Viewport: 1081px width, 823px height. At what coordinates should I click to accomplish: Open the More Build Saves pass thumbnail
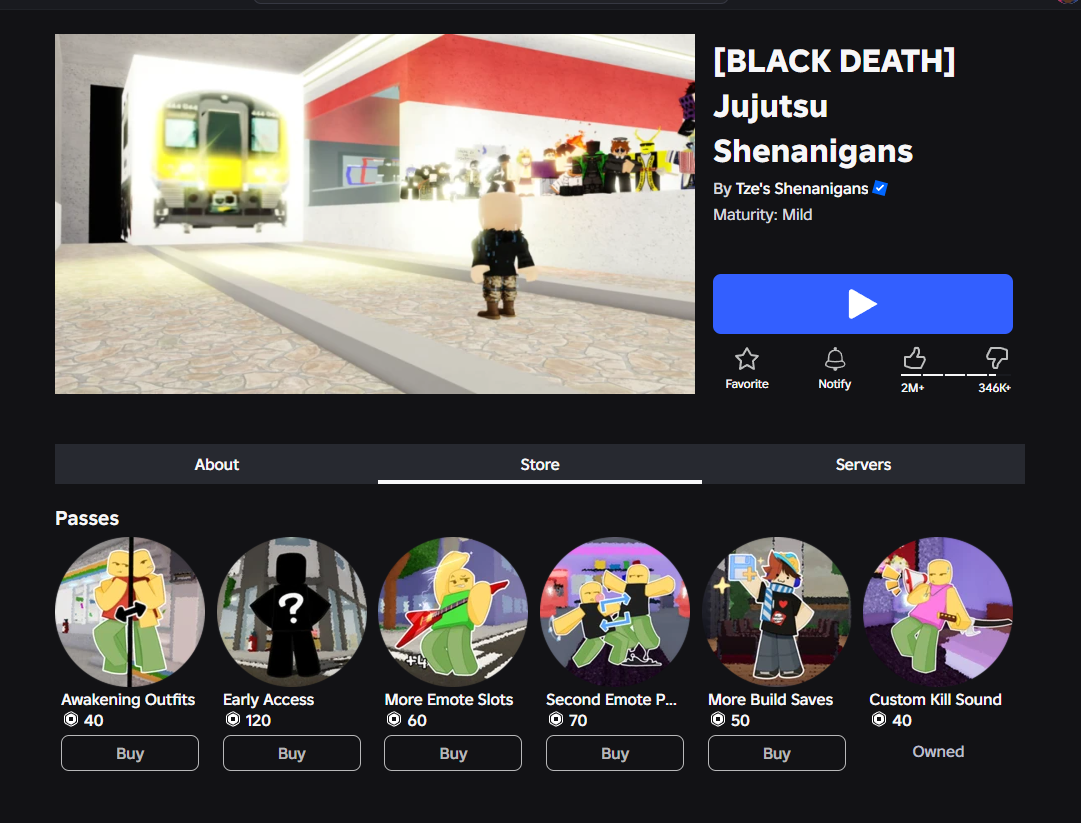pyautogui.click(x=776, y=612)
